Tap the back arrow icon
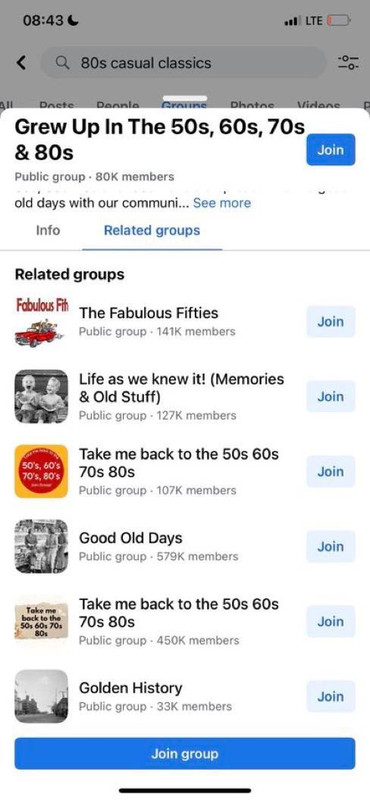 pos(21,63)
